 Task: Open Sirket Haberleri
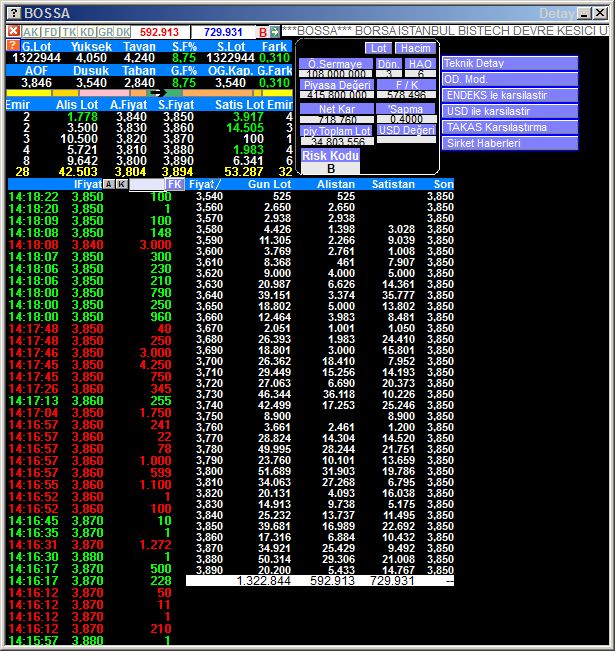[x=510, y=143]
